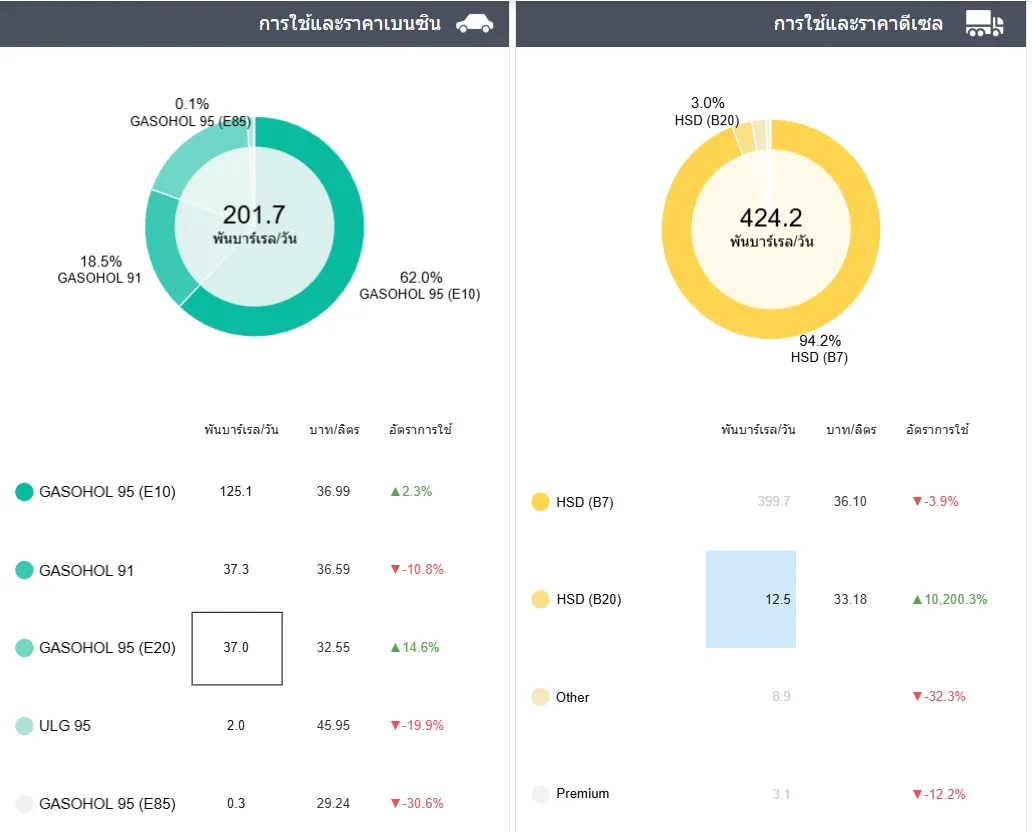Click the truck icon in the diesel header
This screenshot has width=1032, height=832.
pos(985,23)
